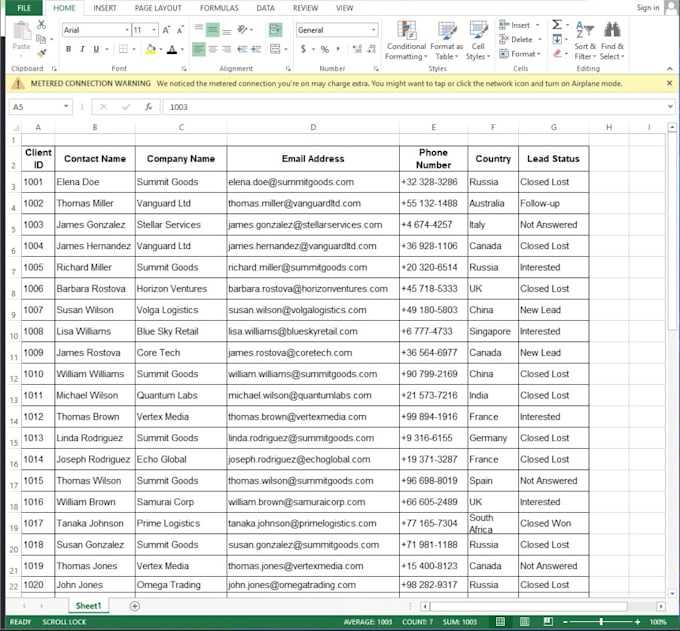Open the FILE tab

(x=24, y=8)
